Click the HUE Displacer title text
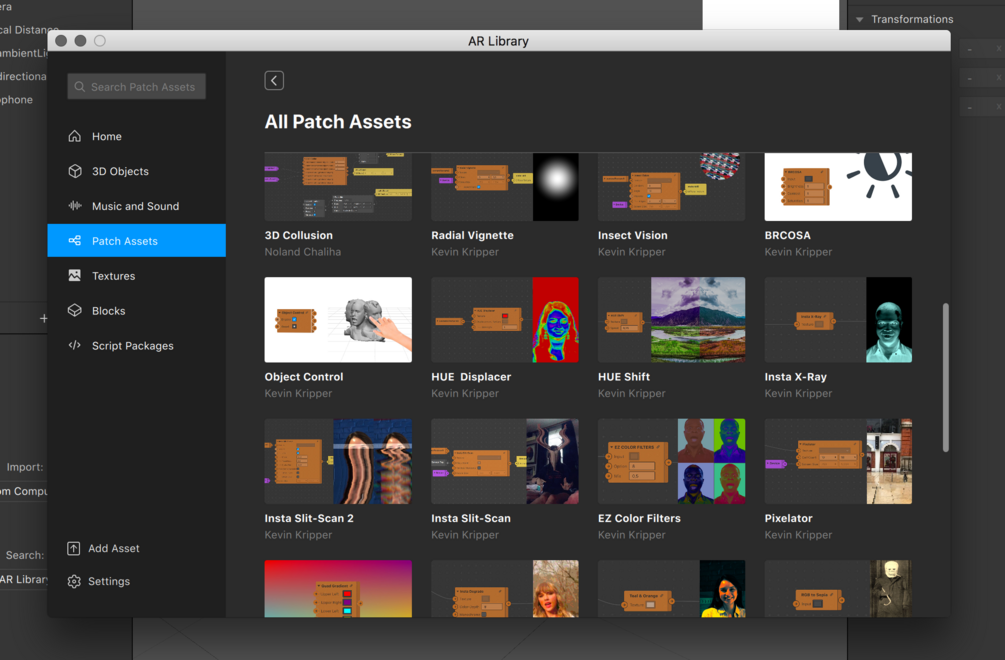 click(x=471, y=377)
